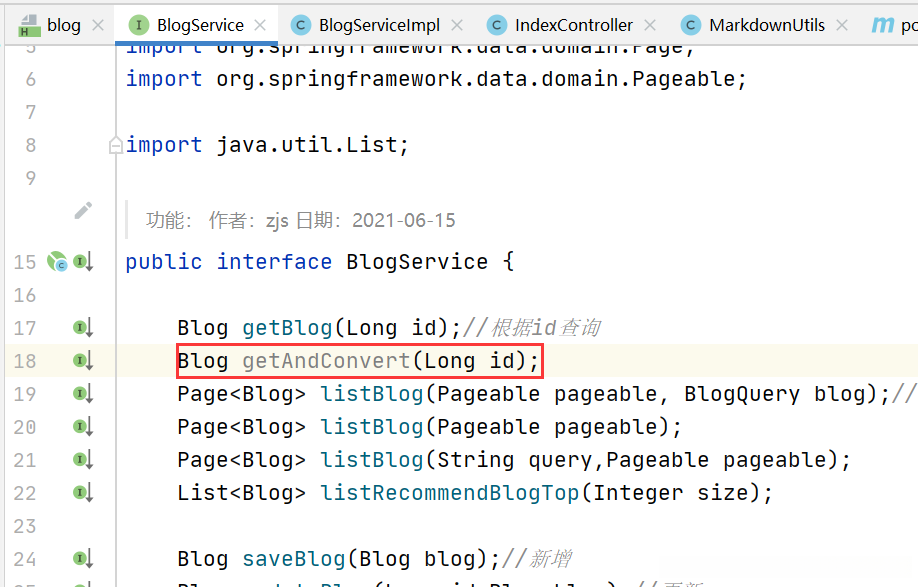The width and height of the screenshot is (918, 587).
Task: Close the BlogServiceImpl tab
Action: 457,25
